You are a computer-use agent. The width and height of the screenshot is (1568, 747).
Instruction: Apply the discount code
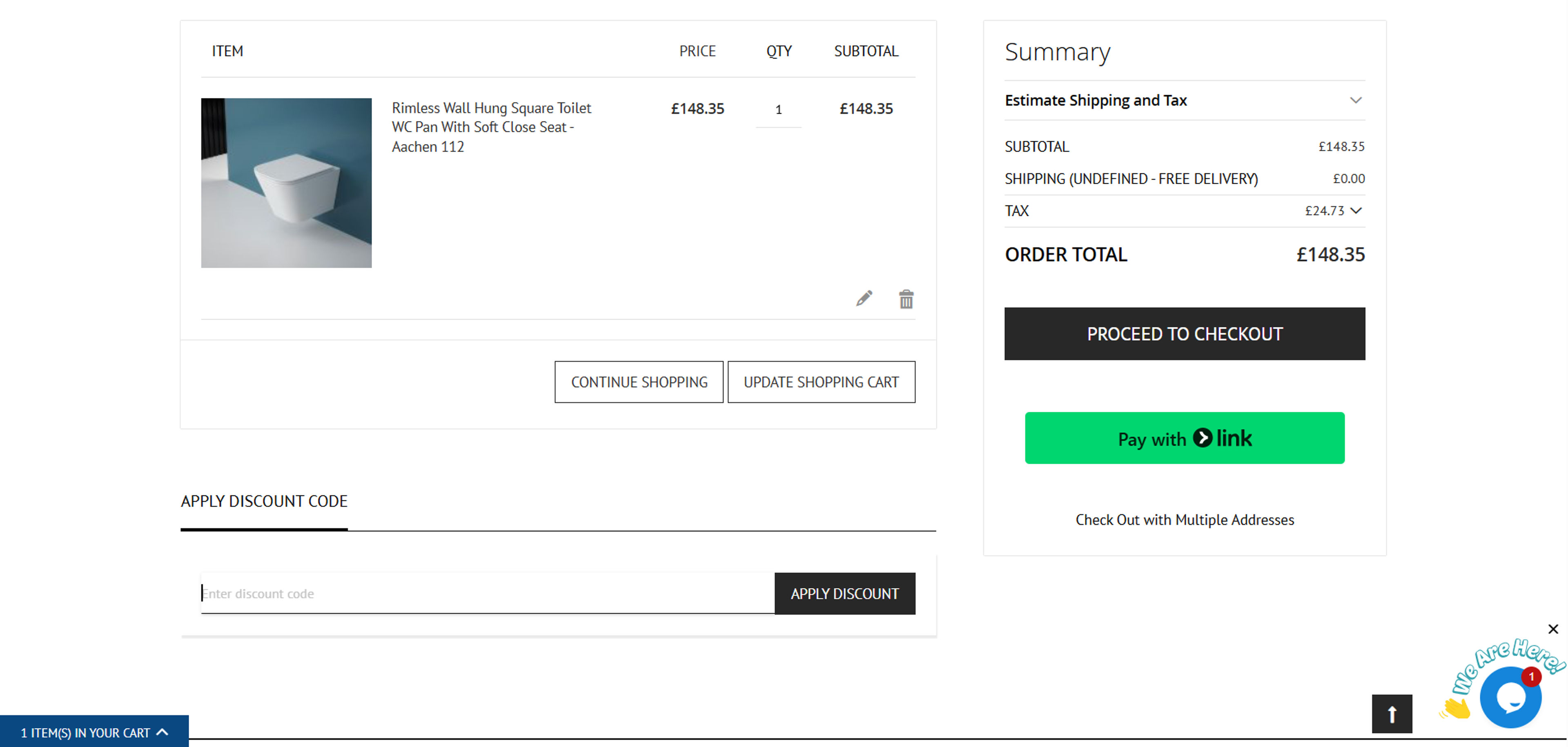tap(845, 593)
